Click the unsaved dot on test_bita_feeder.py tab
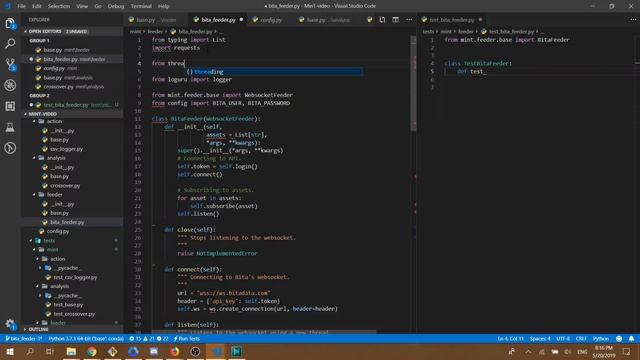Viewport: 640px width, 360px height. click(480, 20)
